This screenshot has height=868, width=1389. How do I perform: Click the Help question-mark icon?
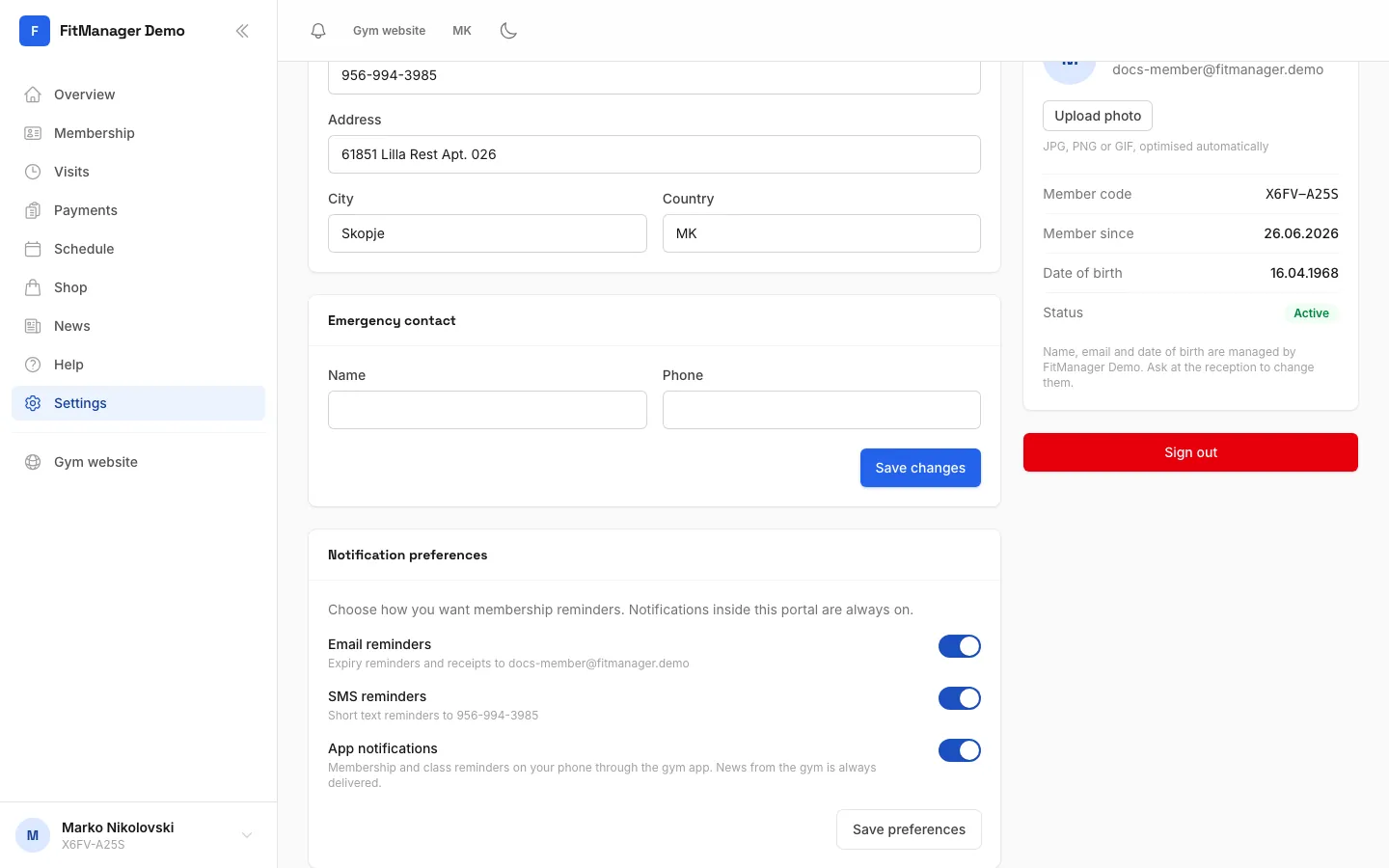[33, 365]
